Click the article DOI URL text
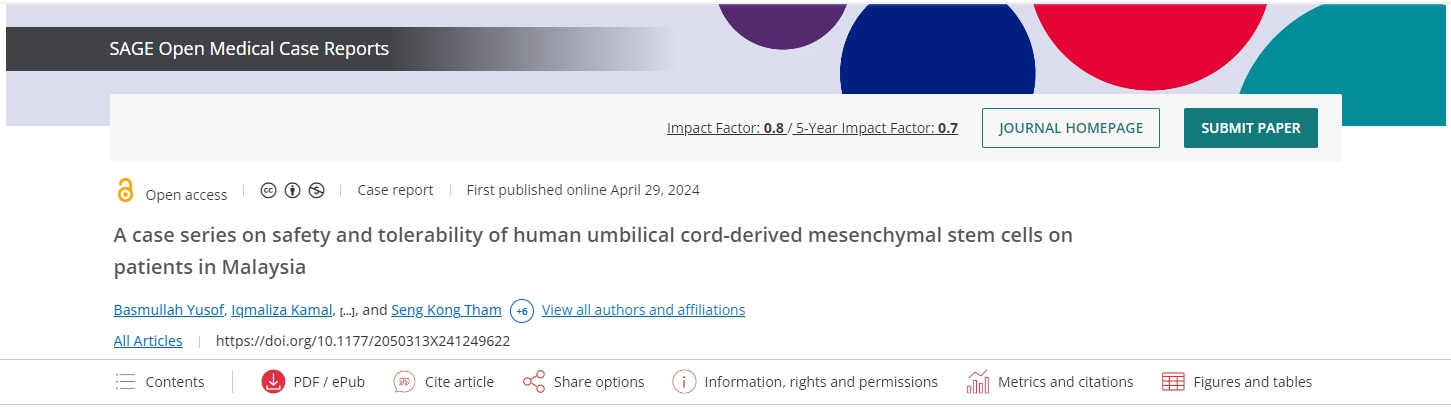 click(363, 341)
